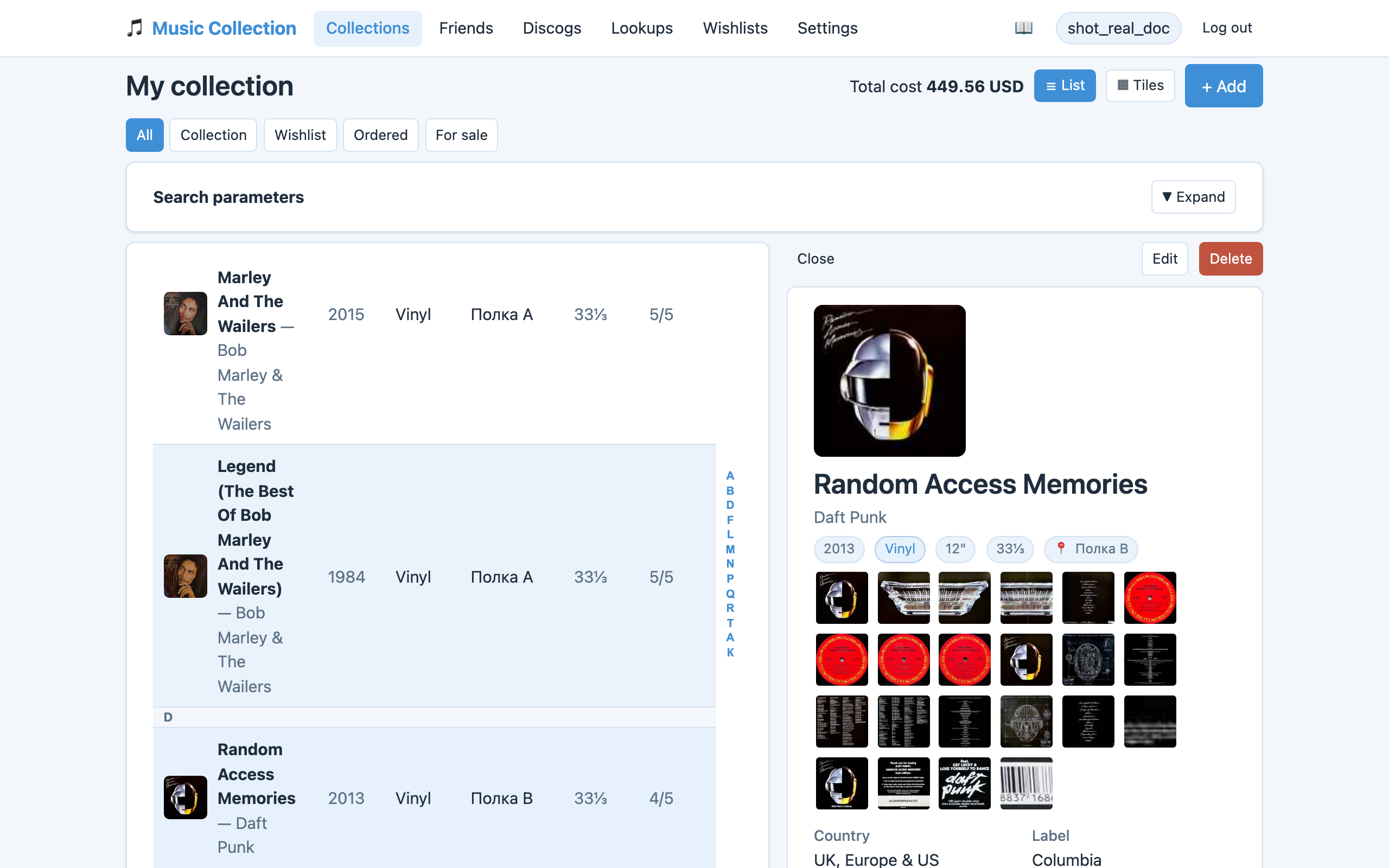
Task: Open the 'Legend (The Best Of Bob Marley' row
Action: coord(435,576)
